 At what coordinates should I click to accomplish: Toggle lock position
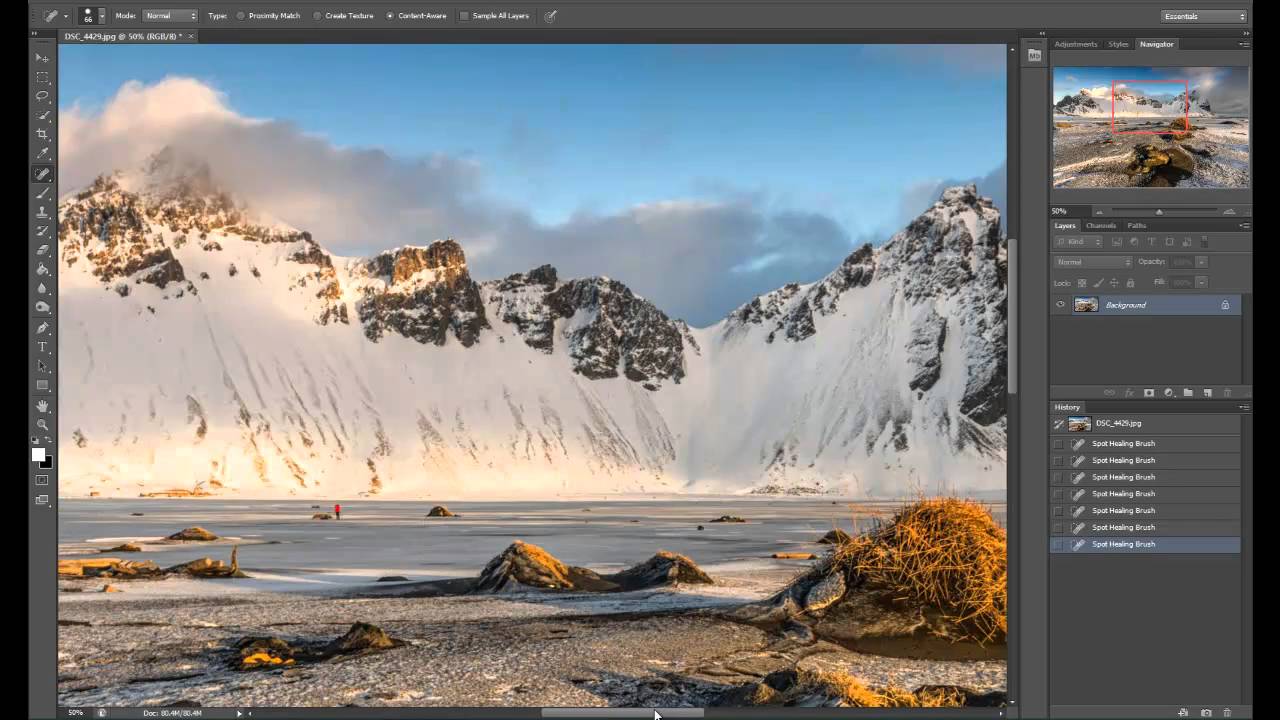point(1114,283)
